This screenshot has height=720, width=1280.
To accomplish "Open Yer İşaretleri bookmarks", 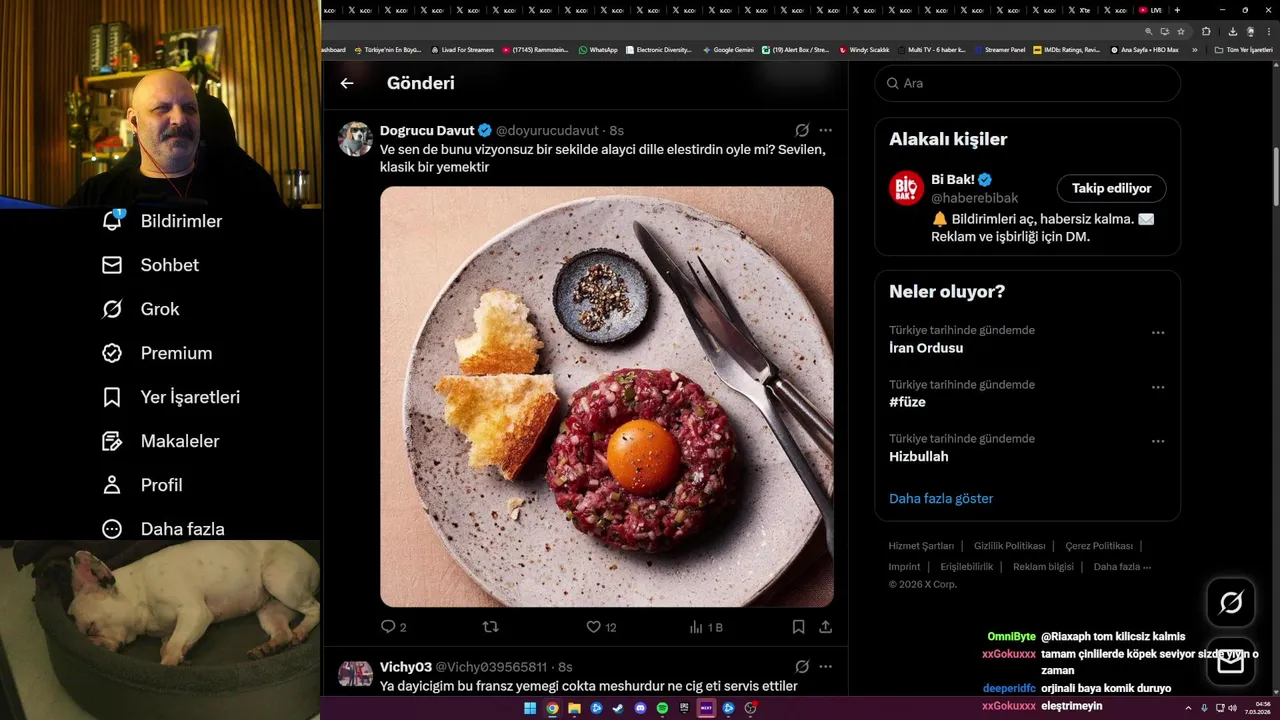I will click(171, 397).
